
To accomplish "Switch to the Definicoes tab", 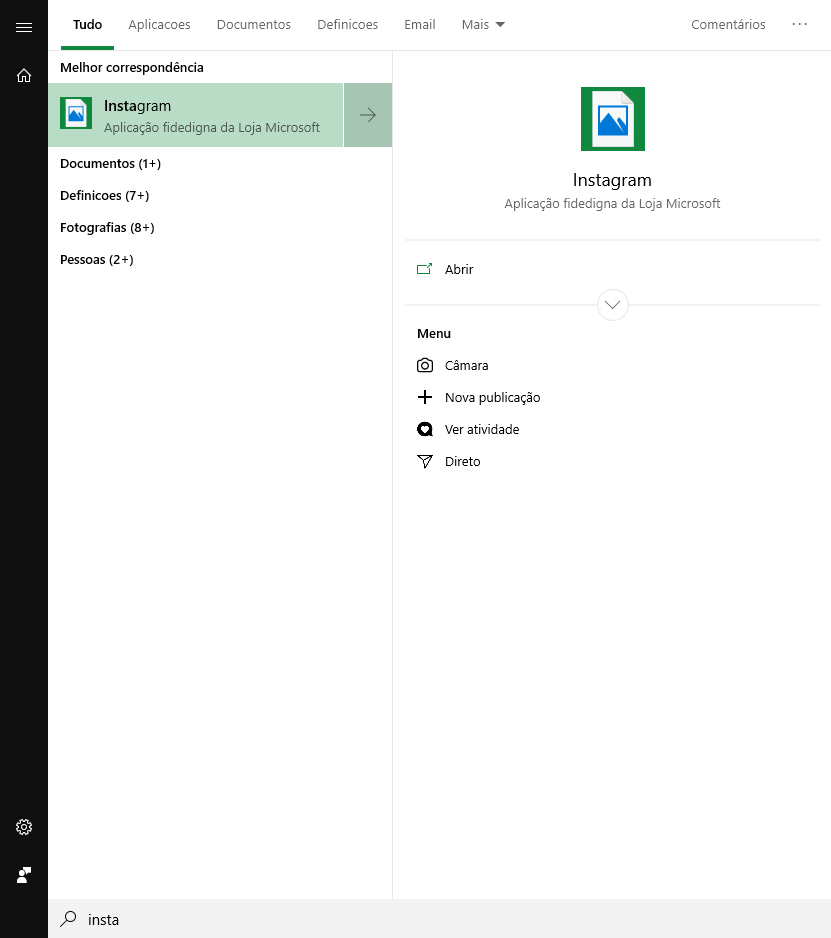I will 348,25.
